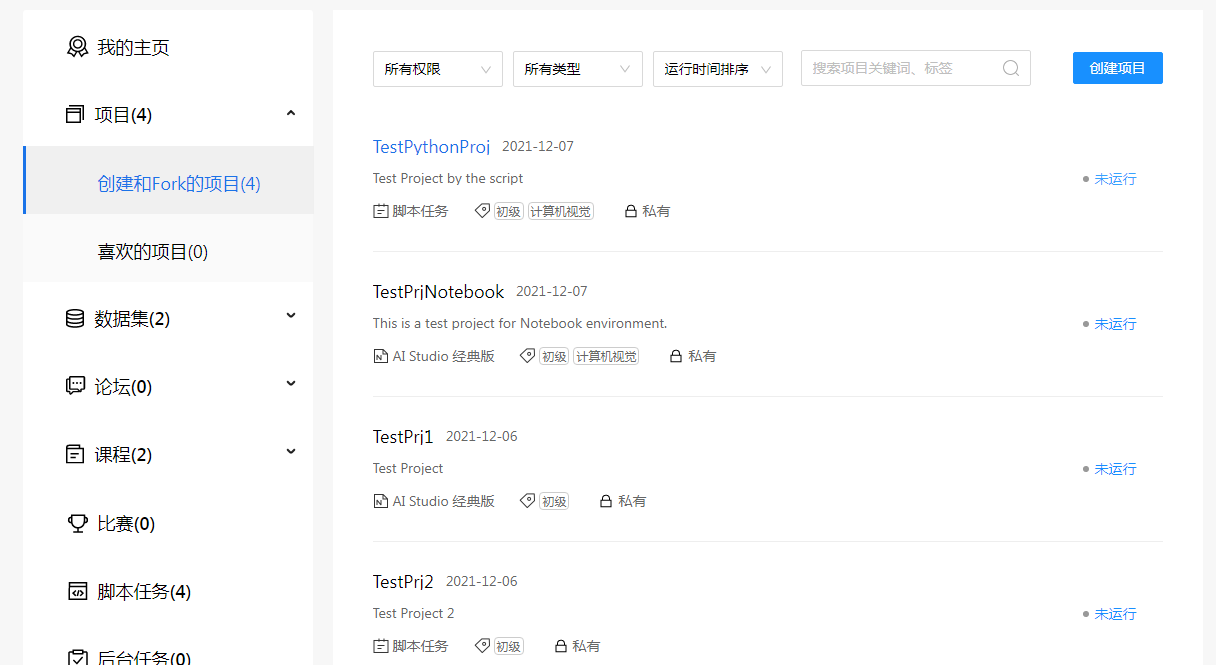The image size is (1216, 665).
Task: Click the 论坛 chat bubble icon
Action: (75, 386)
